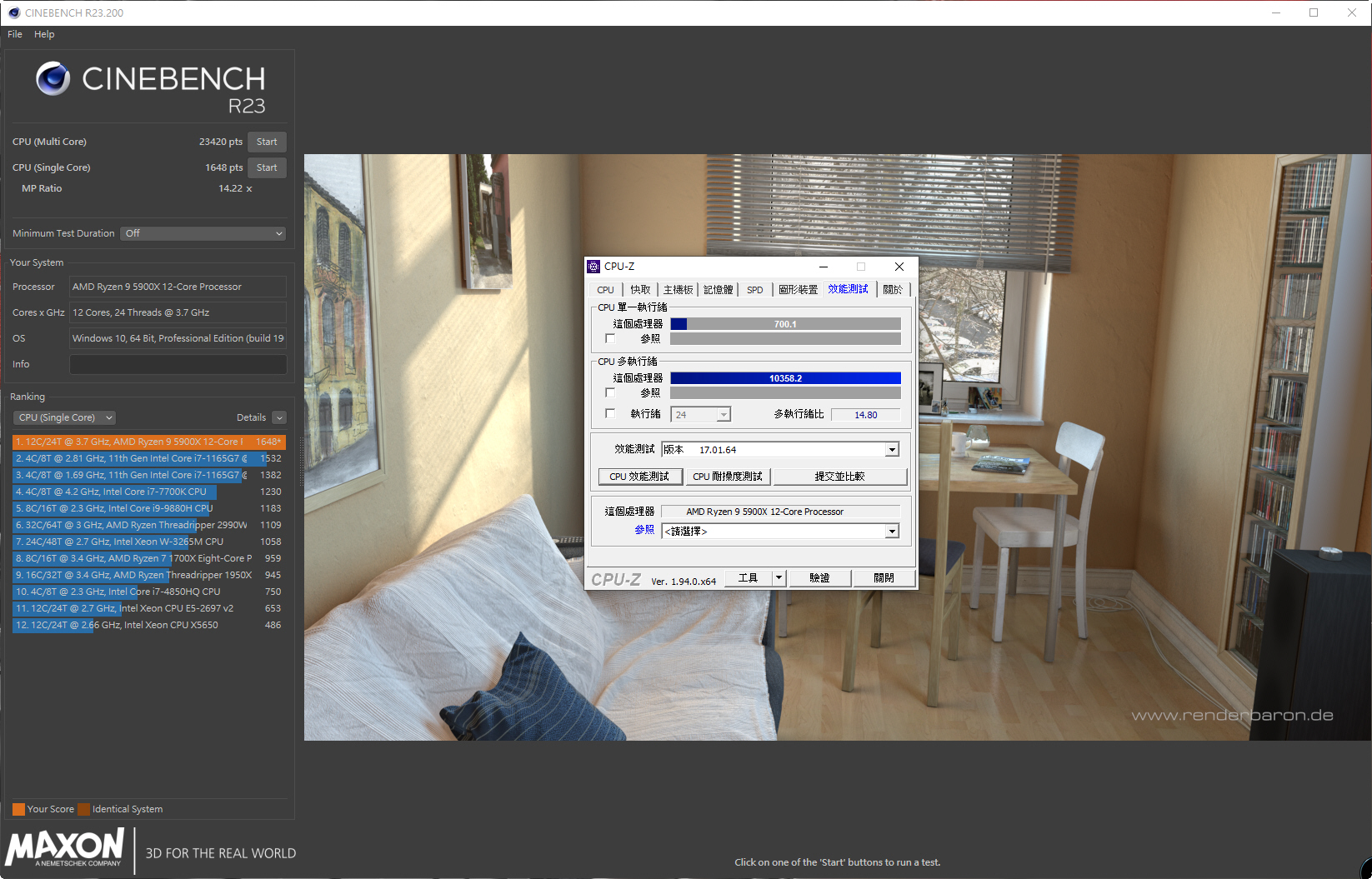
Task: Click the empty Info input field
Action: (x=178, y=364)
